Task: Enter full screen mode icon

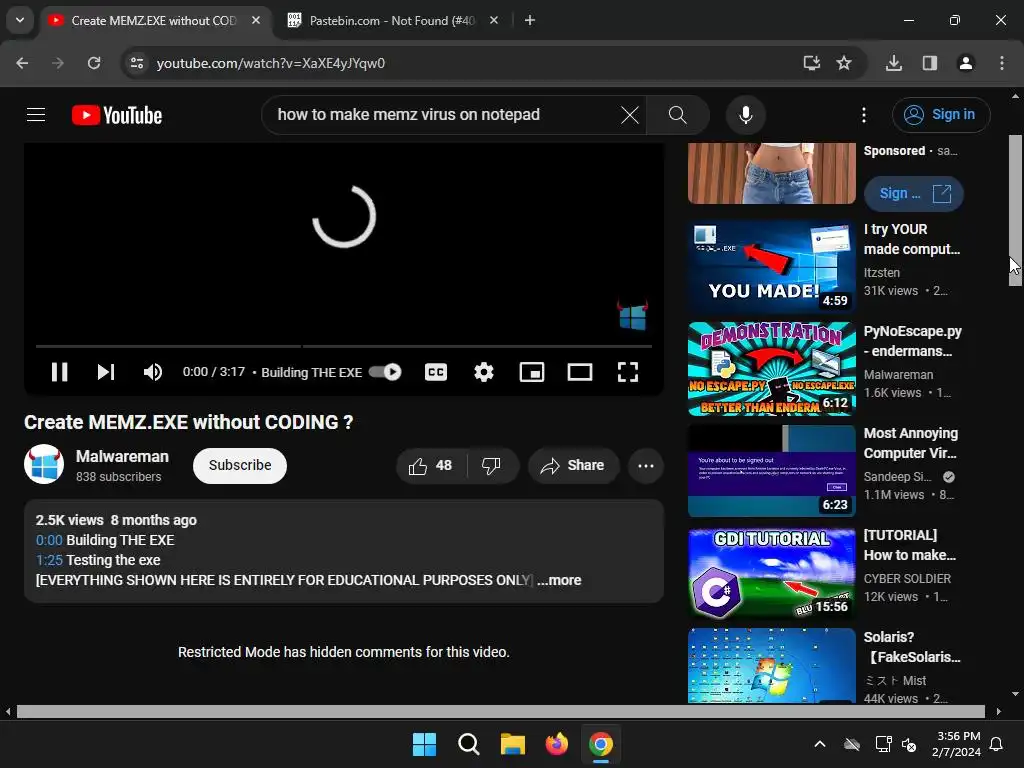Action: tap(628, 372)
